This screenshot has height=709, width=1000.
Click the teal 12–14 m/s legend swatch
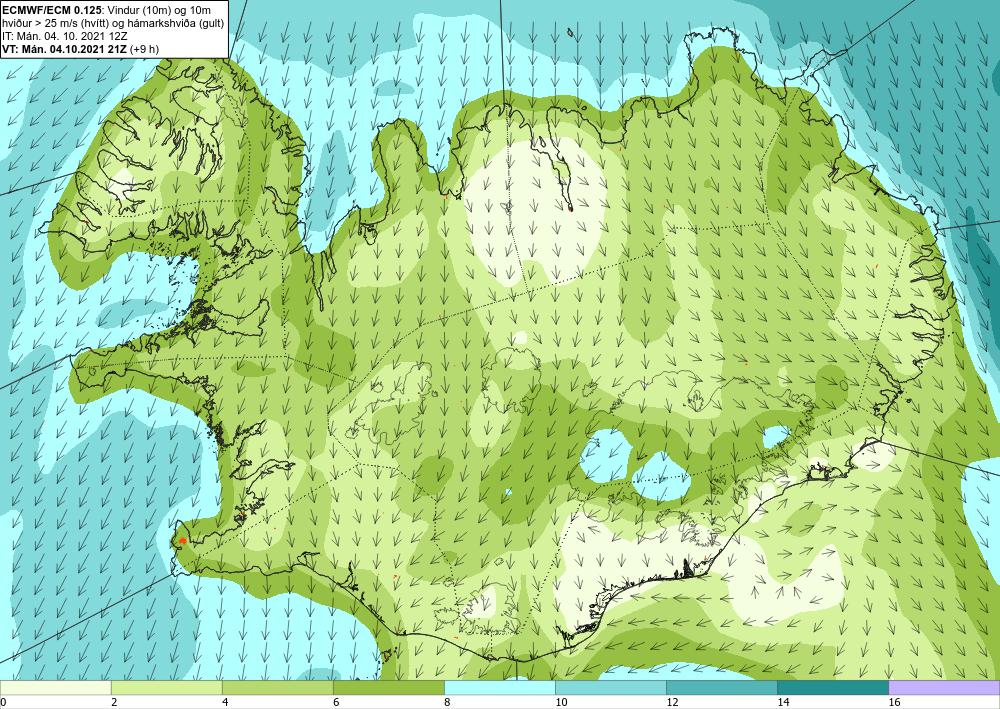(x=721, y=688)
